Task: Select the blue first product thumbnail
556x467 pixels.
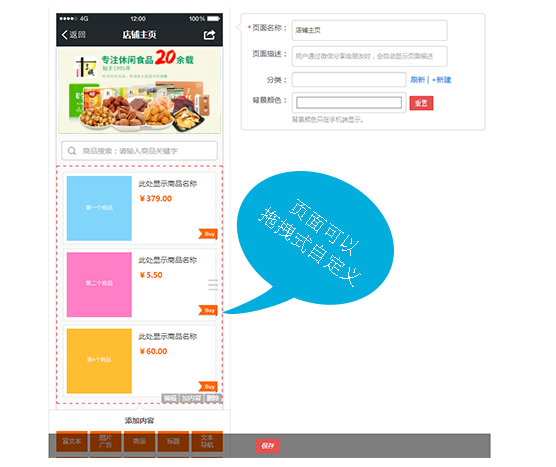Action: [x=99, y=208]
